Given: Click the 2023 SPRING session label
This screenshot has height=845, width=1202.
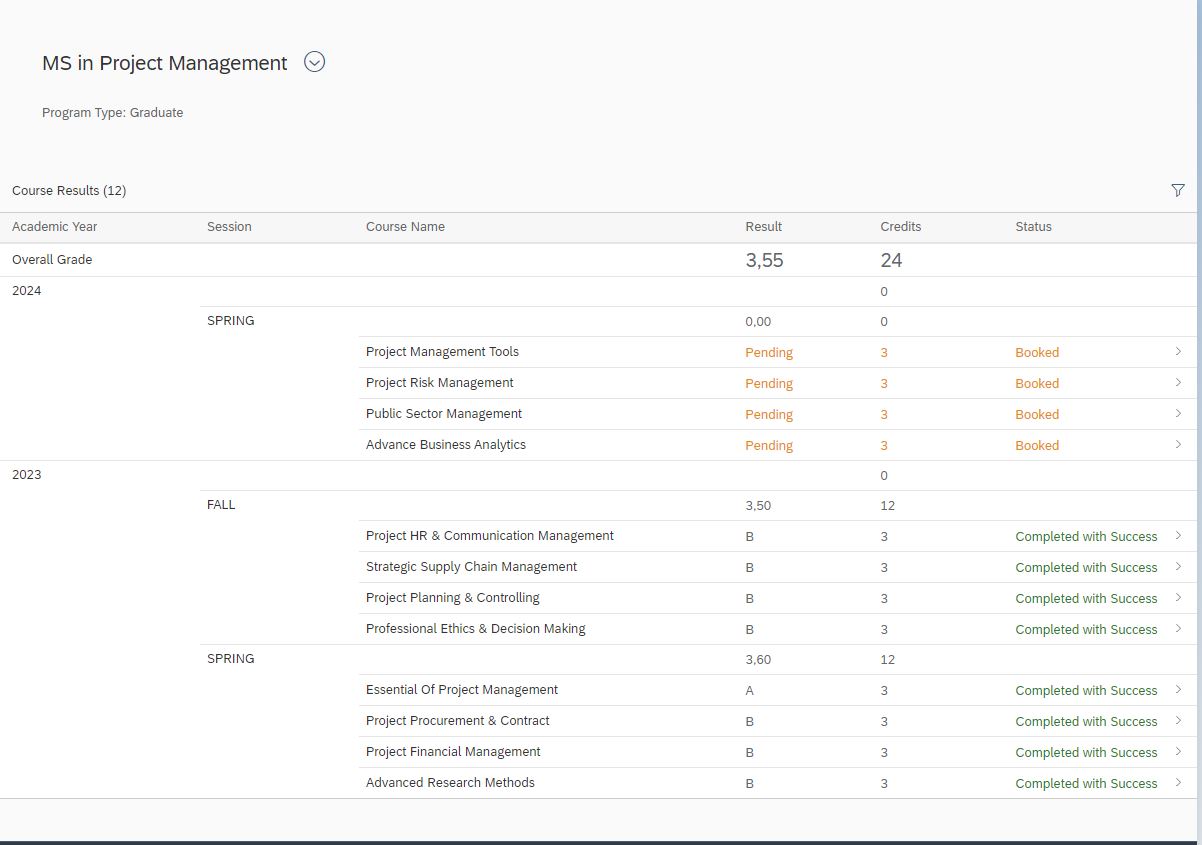Looking at the screenshot, I should pyautogui.click(x=230, y=659).
